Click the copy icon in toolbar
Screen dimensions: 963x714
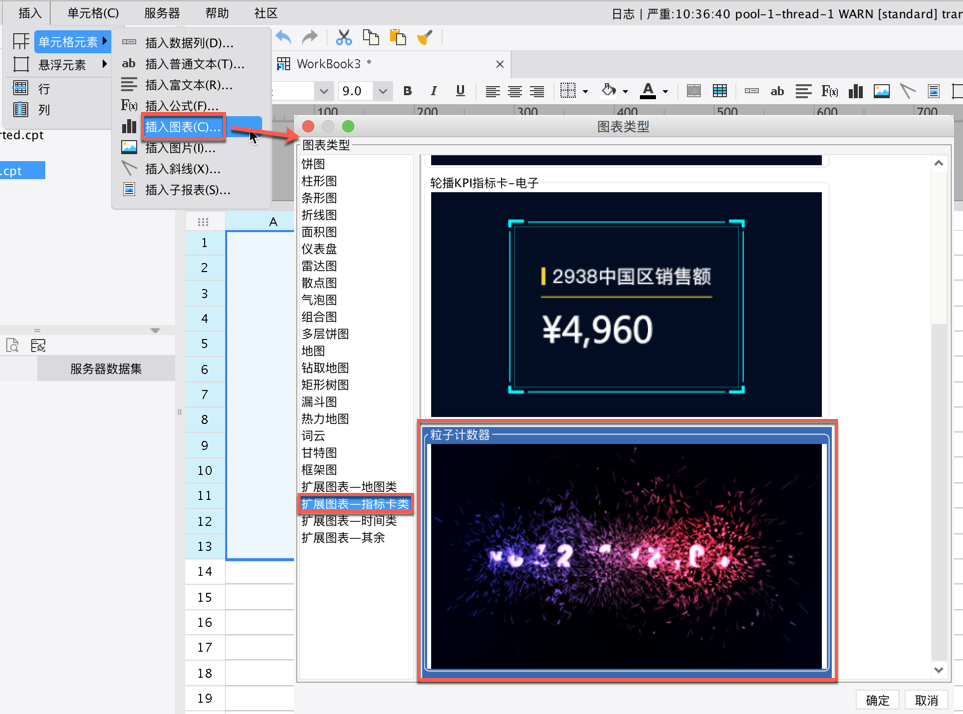(371, 37)
